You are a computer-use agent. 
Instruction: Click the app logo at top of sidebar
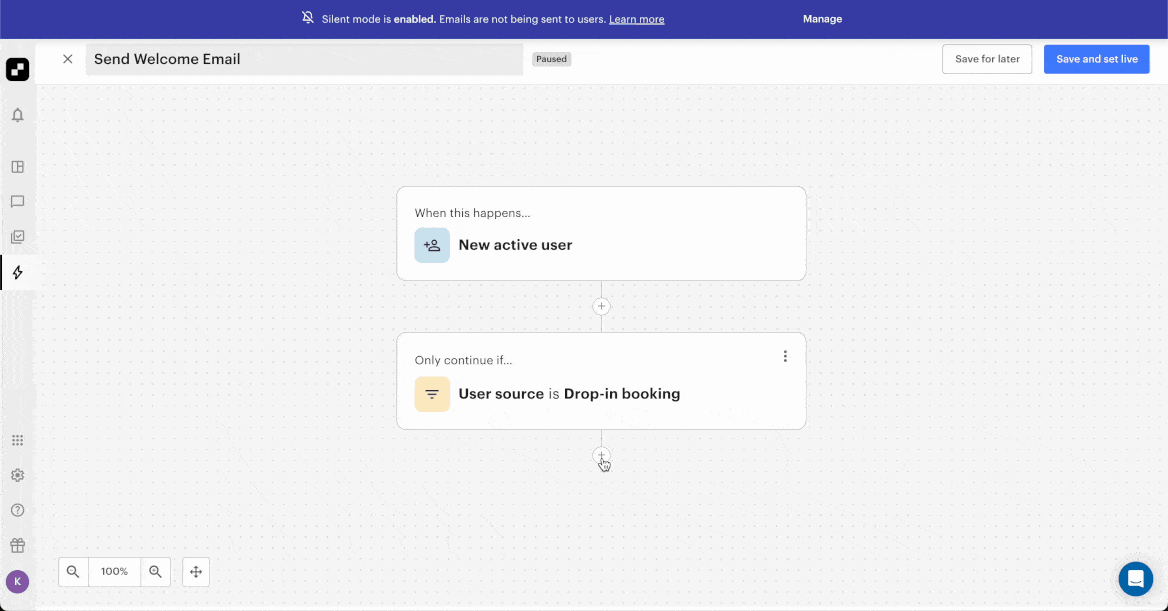[18, 69]
